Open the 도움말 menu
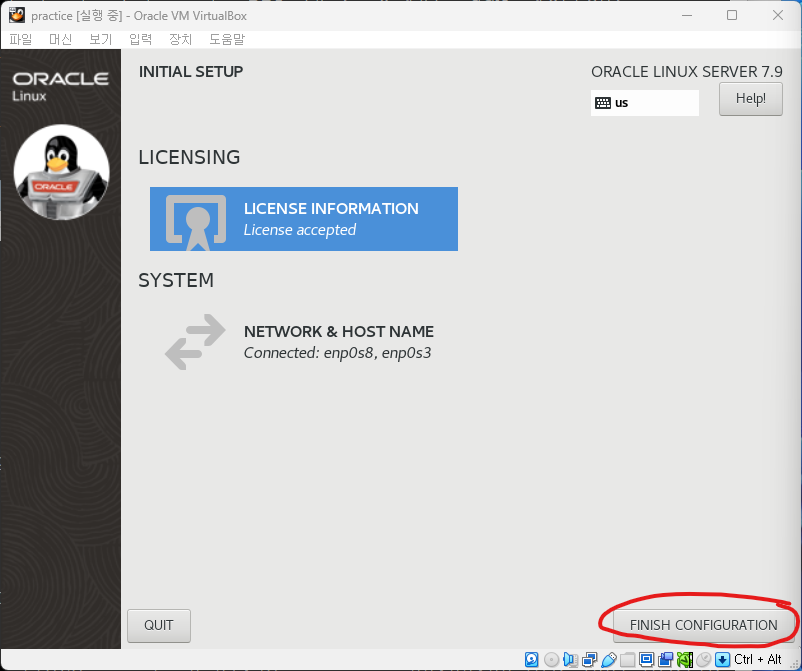The height and width of the screenshot is (671, 802). (227, 39)
